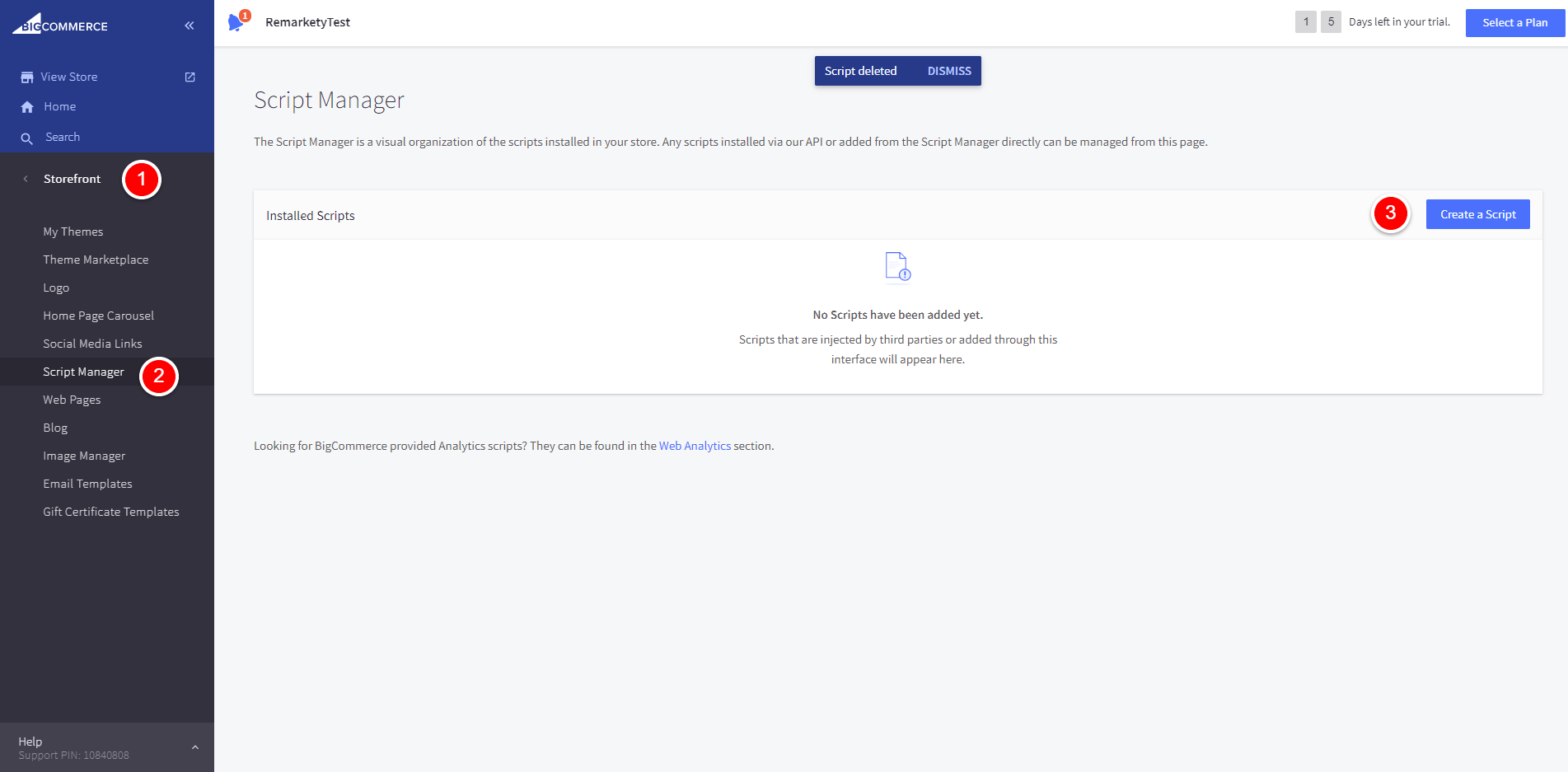Viewport: 1568px width, 772px height.
Task: Follow the Web Analytics link
Action: (695, 446)
